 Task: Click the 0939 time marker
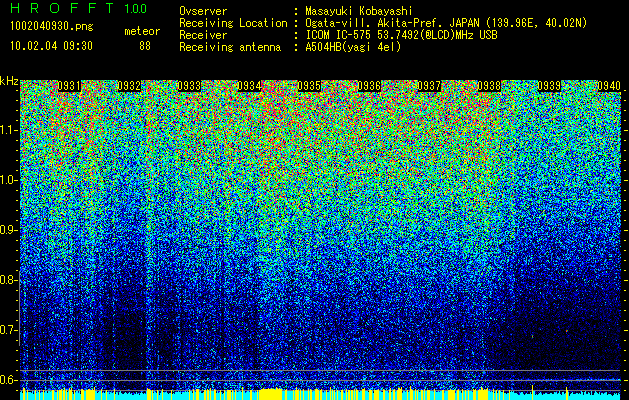pos(549,86)
